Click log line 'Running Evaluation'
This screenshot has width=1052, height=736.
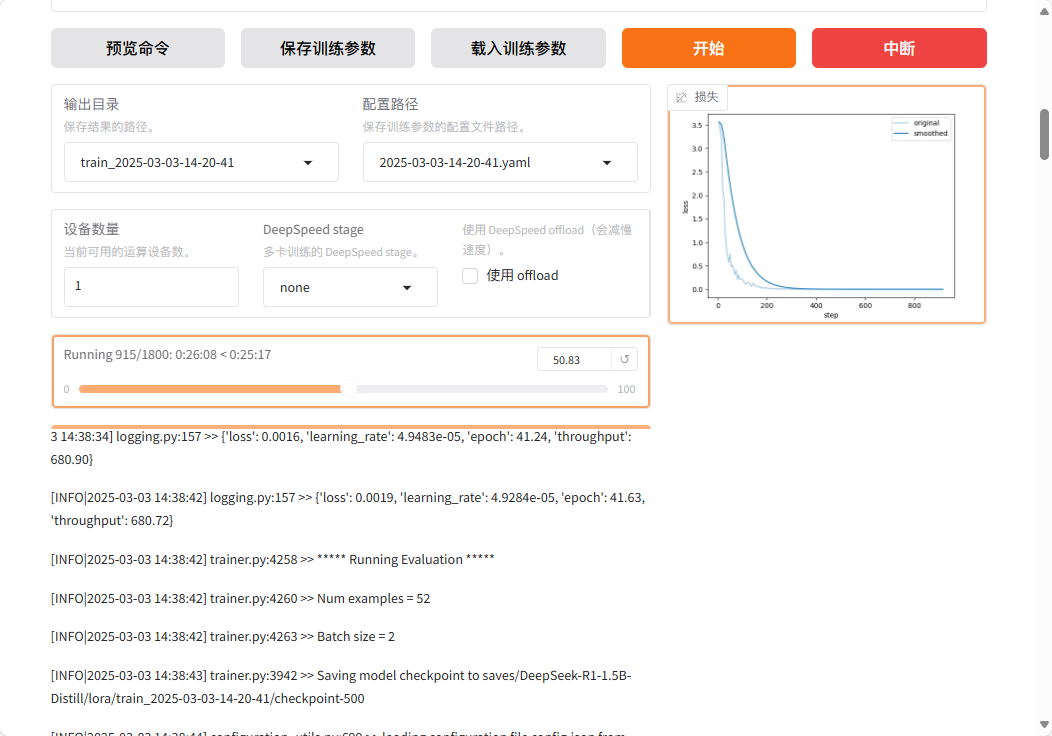[272, 560]
